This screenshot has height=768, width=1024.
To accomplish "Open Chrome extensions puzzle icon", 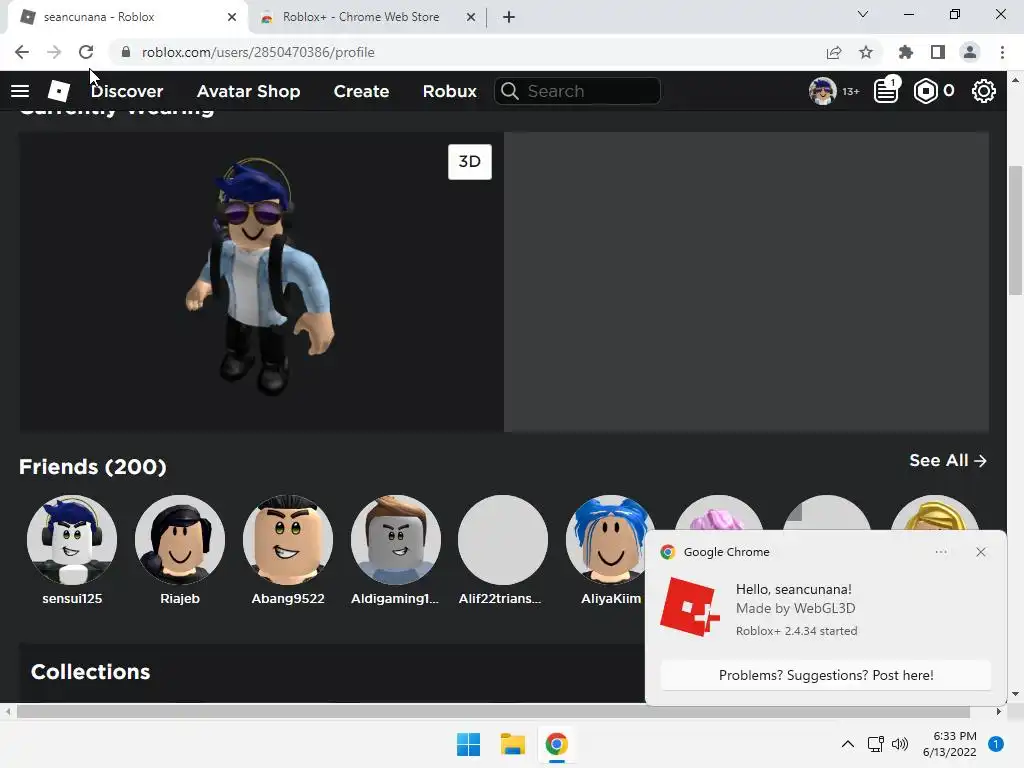I will click(905, 52).
